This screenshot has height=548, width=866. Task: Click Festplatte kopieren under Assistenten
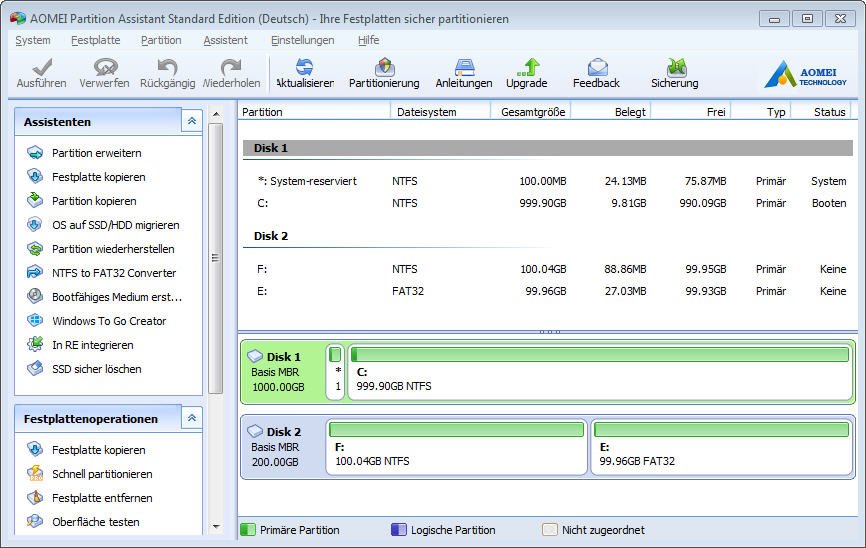99,177
